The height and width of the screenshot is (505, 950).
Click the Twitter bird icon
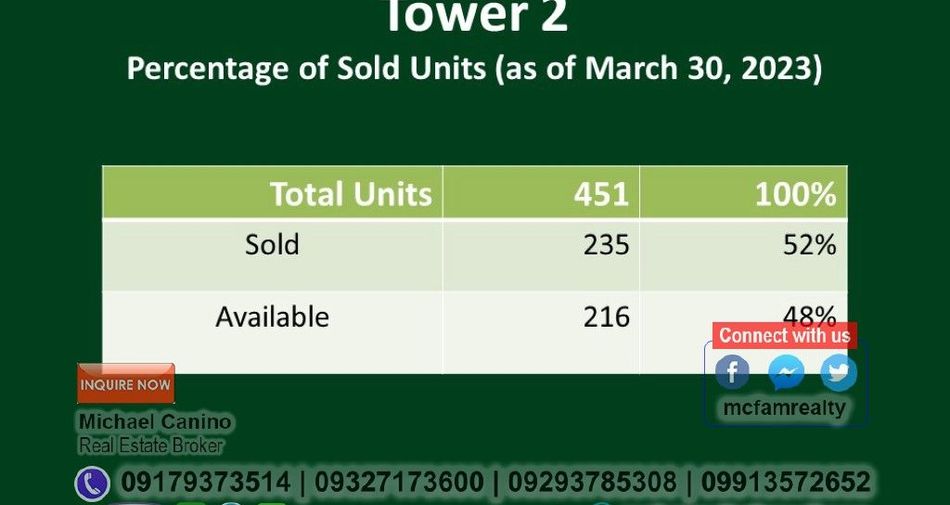click(839, 372)
